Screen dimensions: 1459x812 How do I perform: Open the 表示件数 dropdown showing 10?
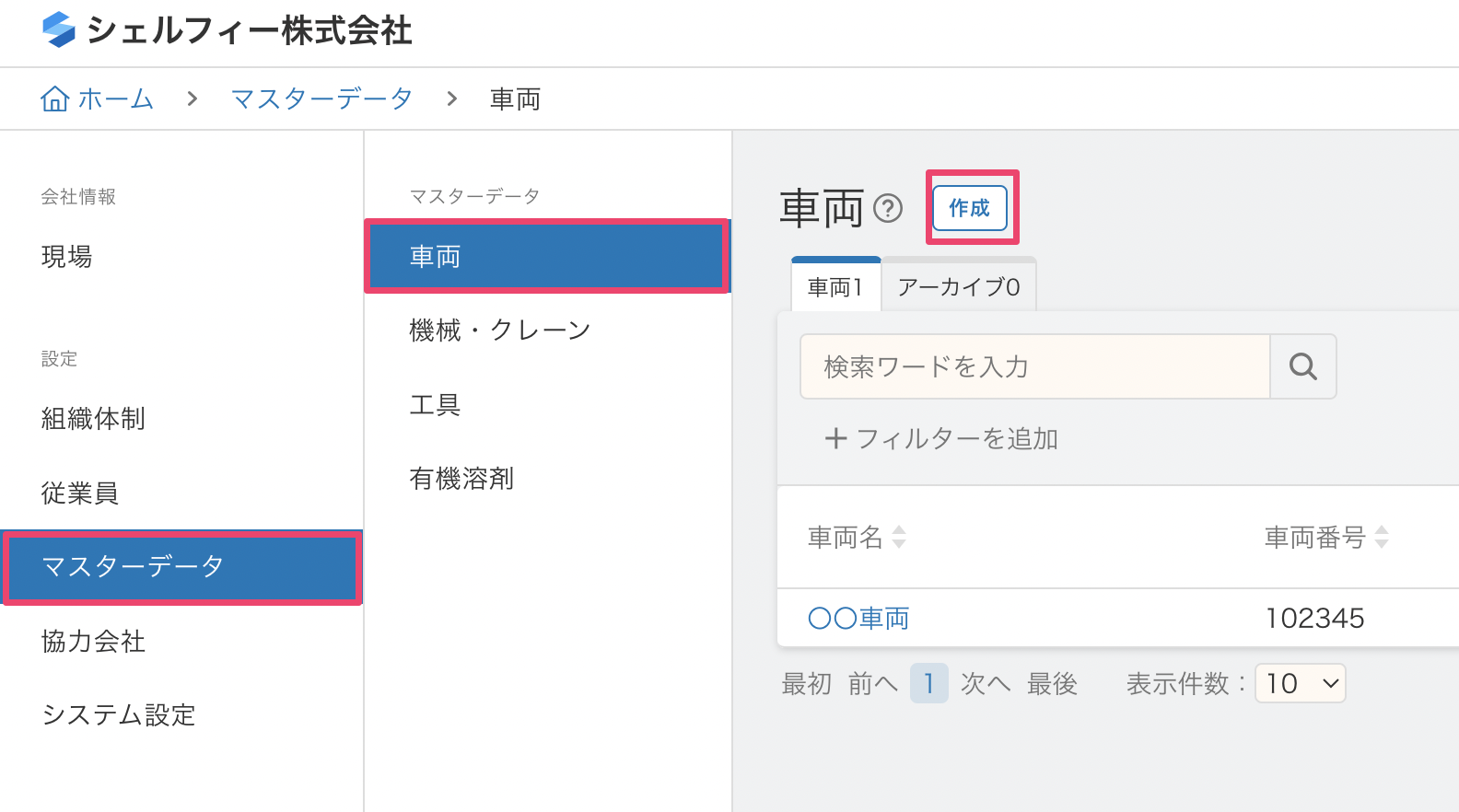click(1300, 683)
